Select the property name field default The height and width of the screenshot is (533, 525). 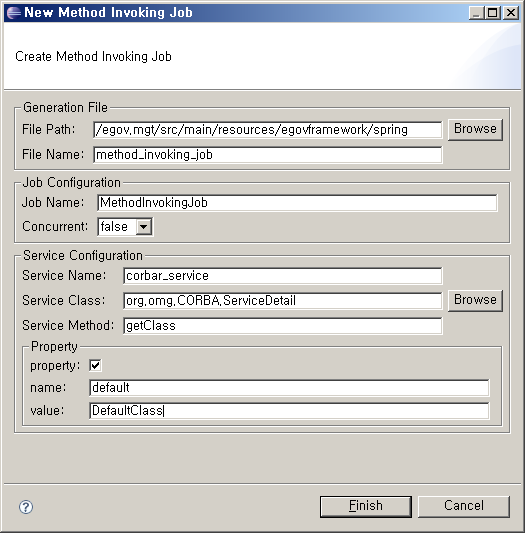pos(289,388)
